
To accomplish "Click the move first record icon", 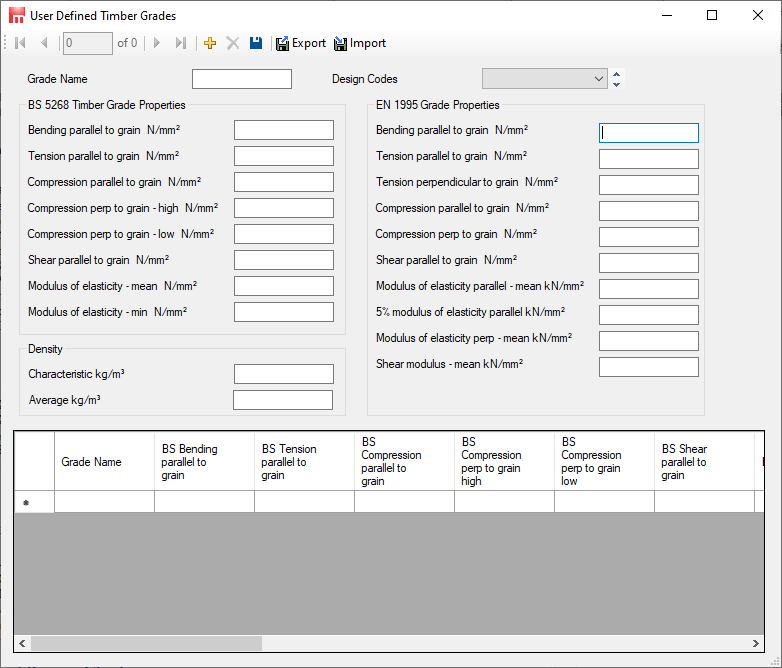I will pyautogui.click(x=20, y=43).
